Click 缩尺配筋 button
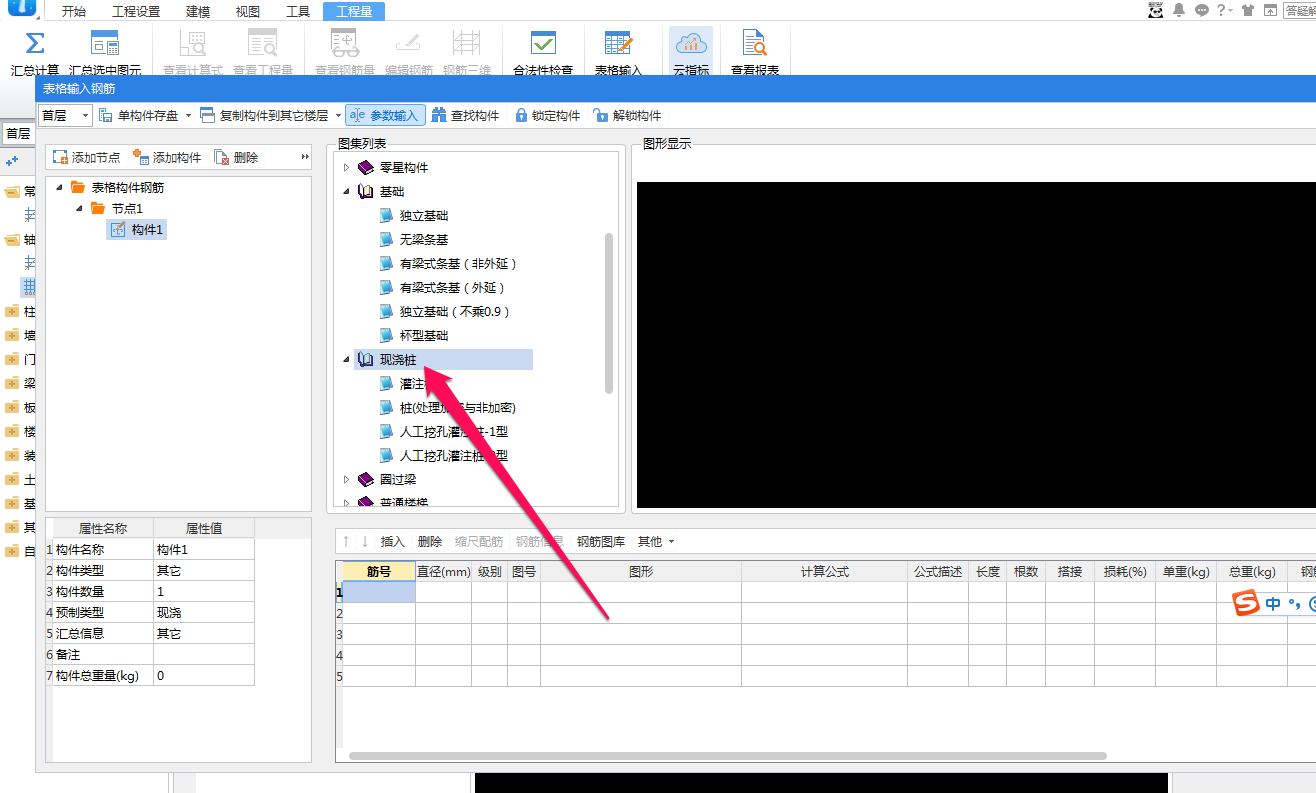 tap(479, 541)
